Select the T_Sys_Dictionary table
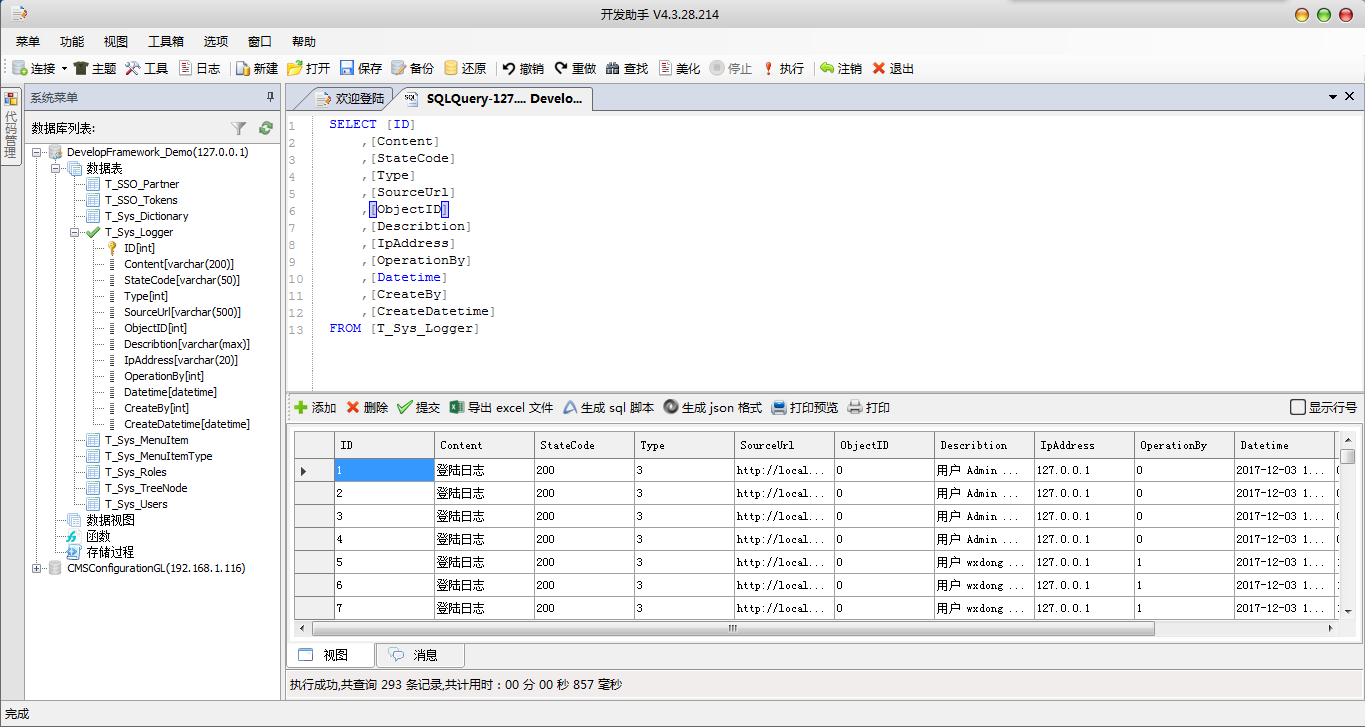The height and width of the screenshot is (727, 1365). click(146, 216)
